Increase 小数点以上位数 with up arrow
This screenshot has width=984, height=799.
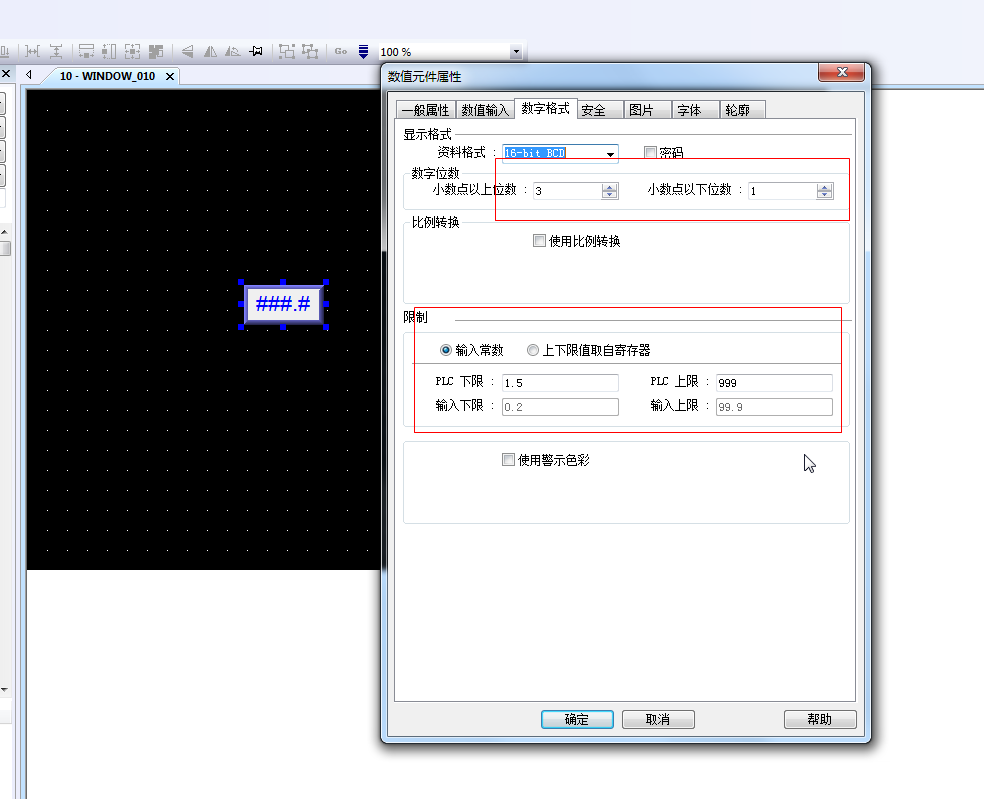tap(609, 186)
